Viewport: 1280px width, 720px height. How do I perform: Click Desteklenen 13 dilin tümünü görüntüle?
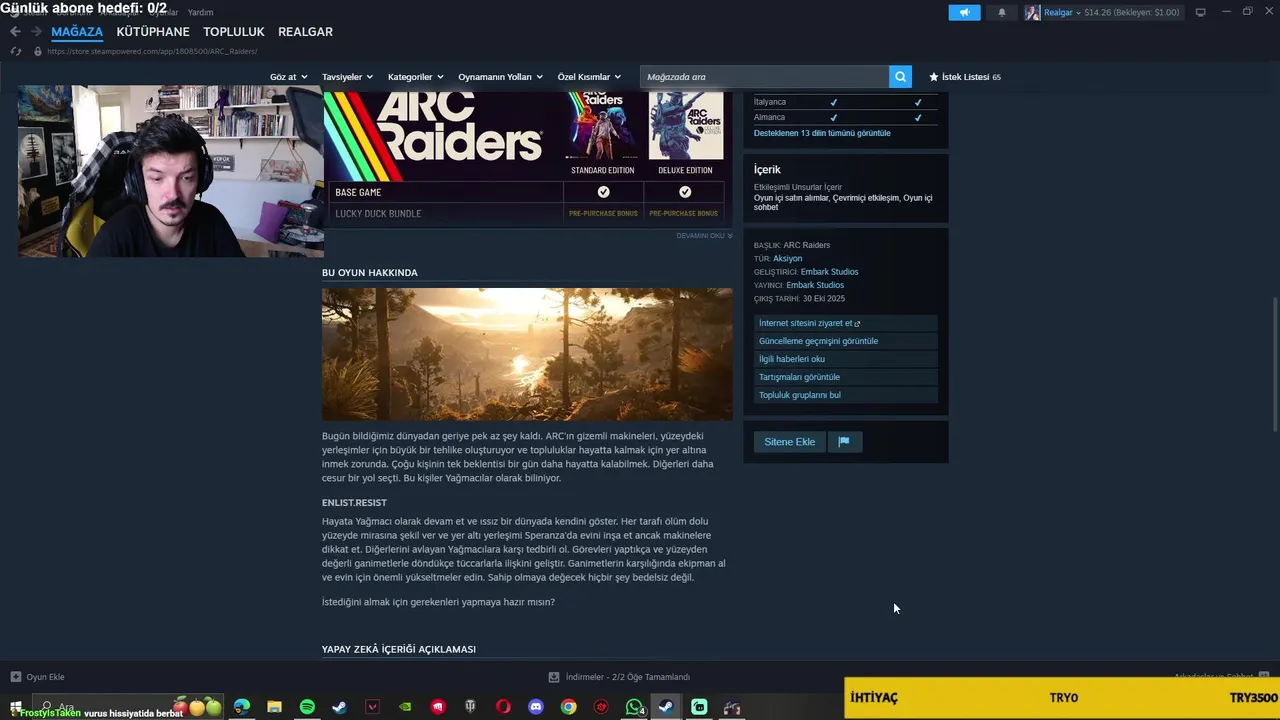coord(822,133)
